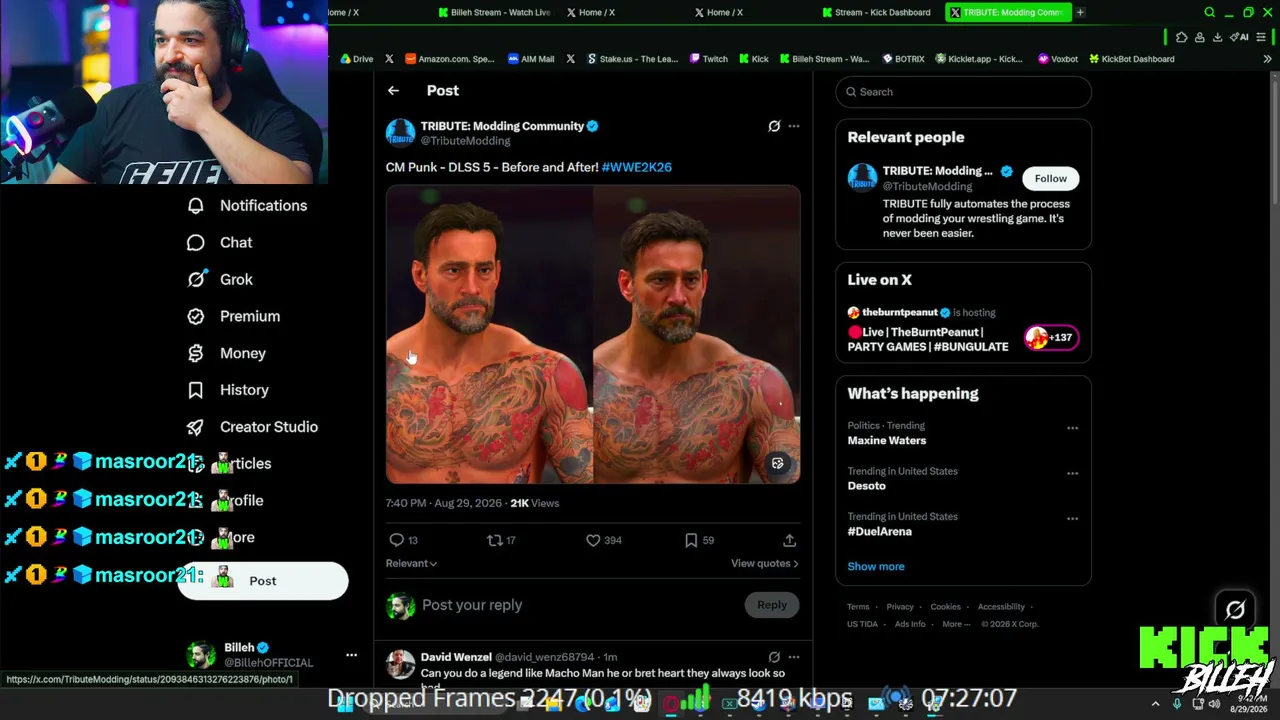The width and height of the screenshot is (1280, 720).
Task: Open the Voxbot bookmark
Action: point(1058,59)
